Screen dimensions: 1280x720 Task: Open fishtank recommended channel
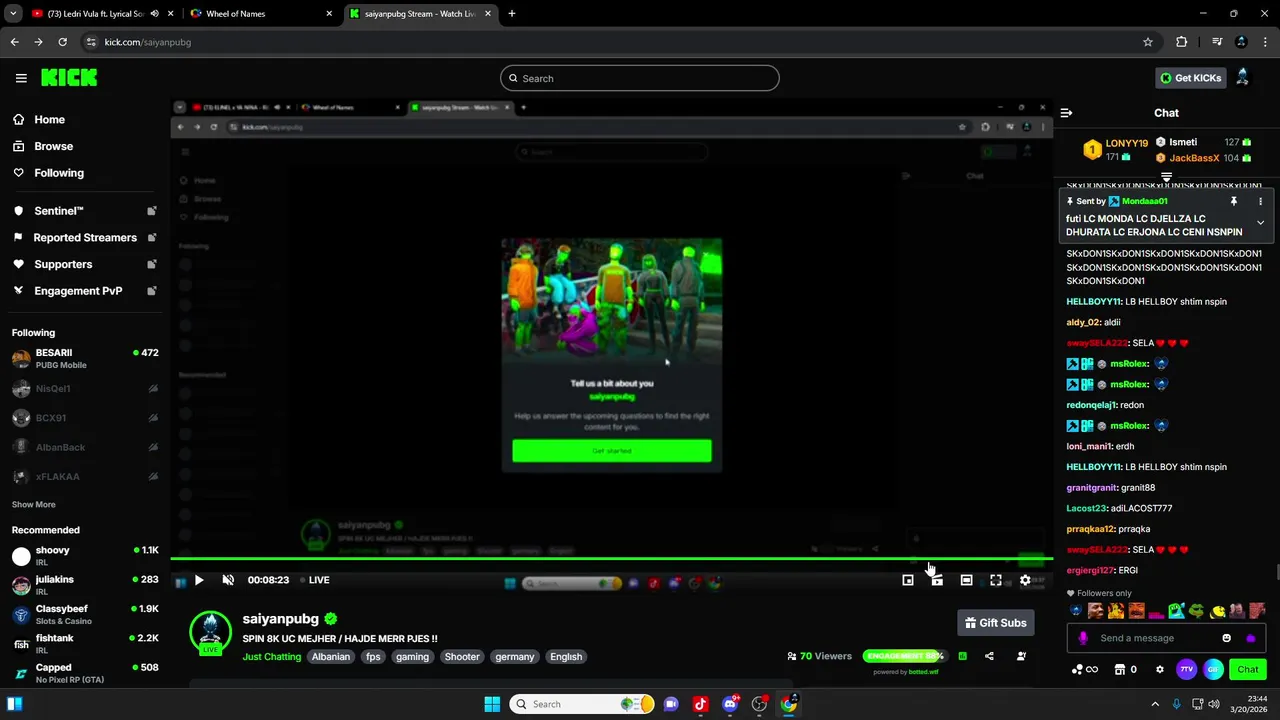tap(85, 643)
